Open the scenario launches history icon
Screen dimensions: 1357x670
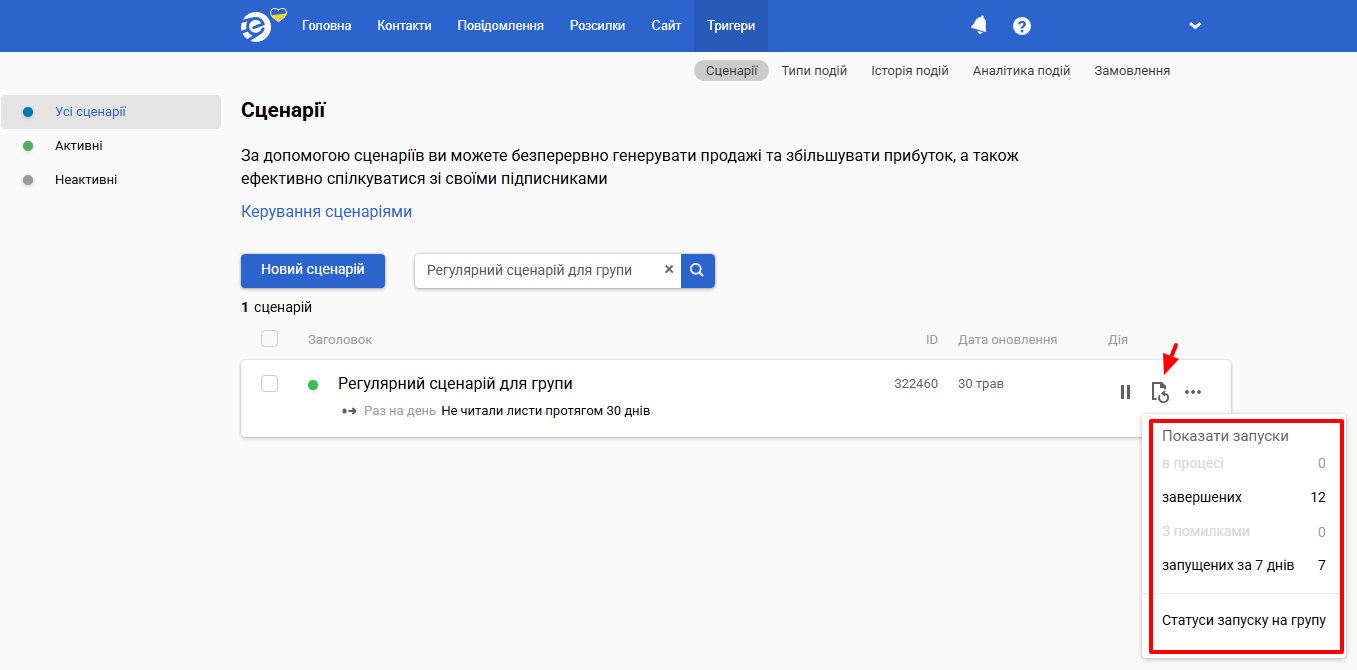[1159, 392]
